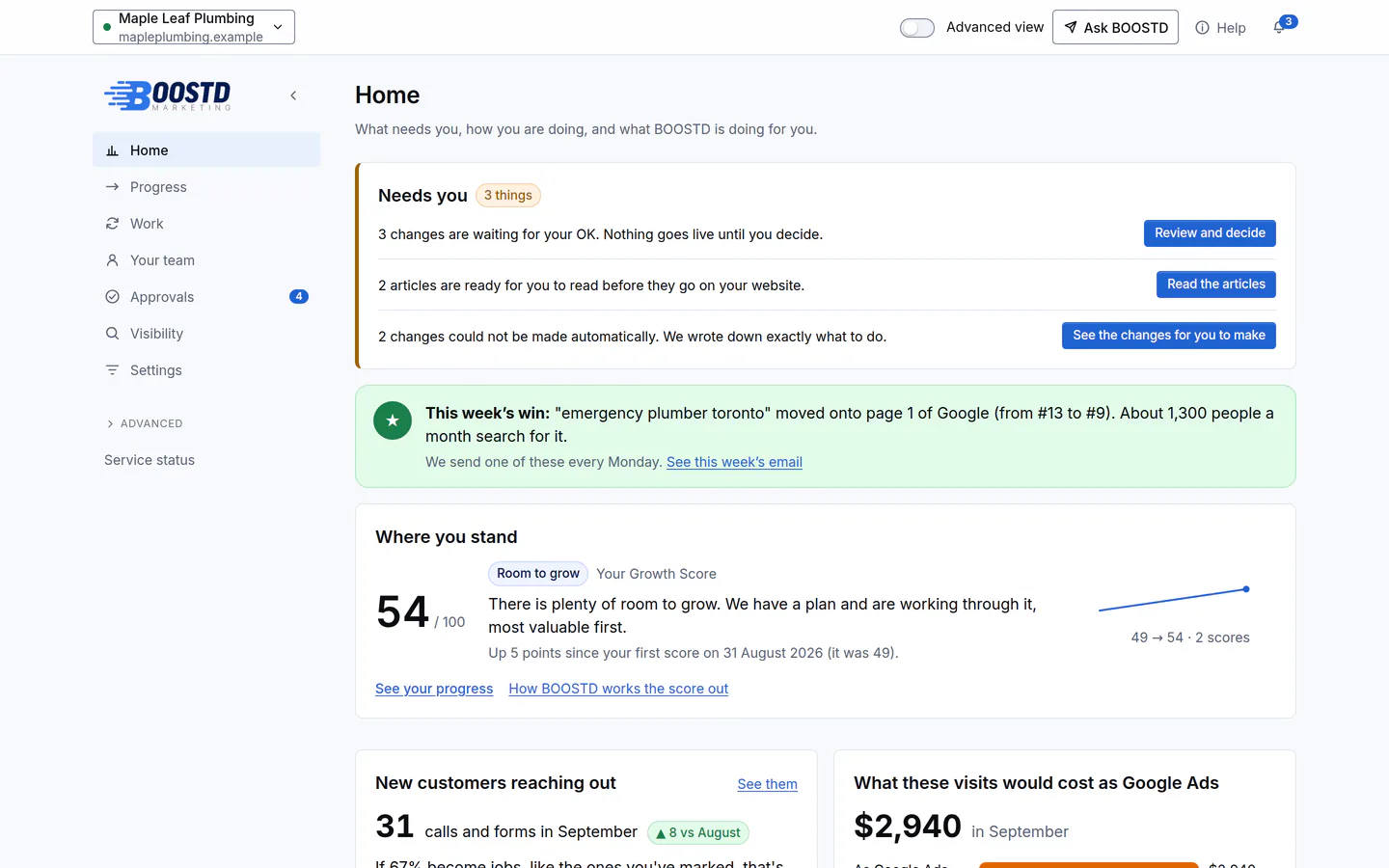Click the 8 vs August change badge
This screenshot has height=868, width=1389.
(x=698, y=832)
